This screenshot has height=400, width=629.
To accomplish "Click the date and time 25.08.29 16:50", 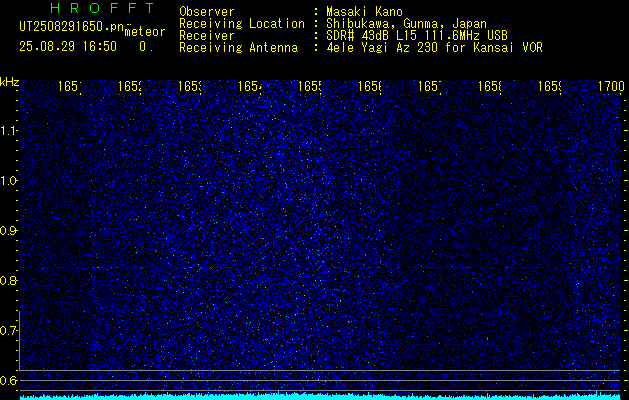I will click(68, 47).
